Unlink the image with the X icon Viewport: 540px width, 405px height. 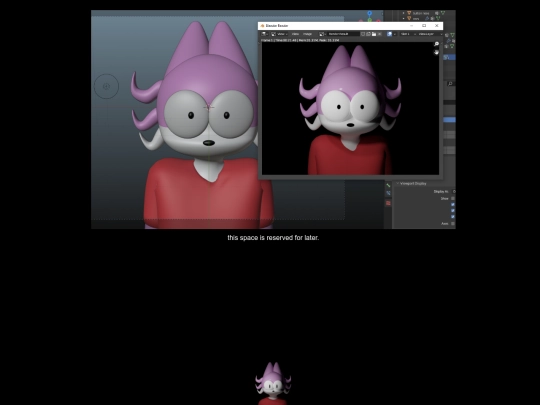click(380, 34)
